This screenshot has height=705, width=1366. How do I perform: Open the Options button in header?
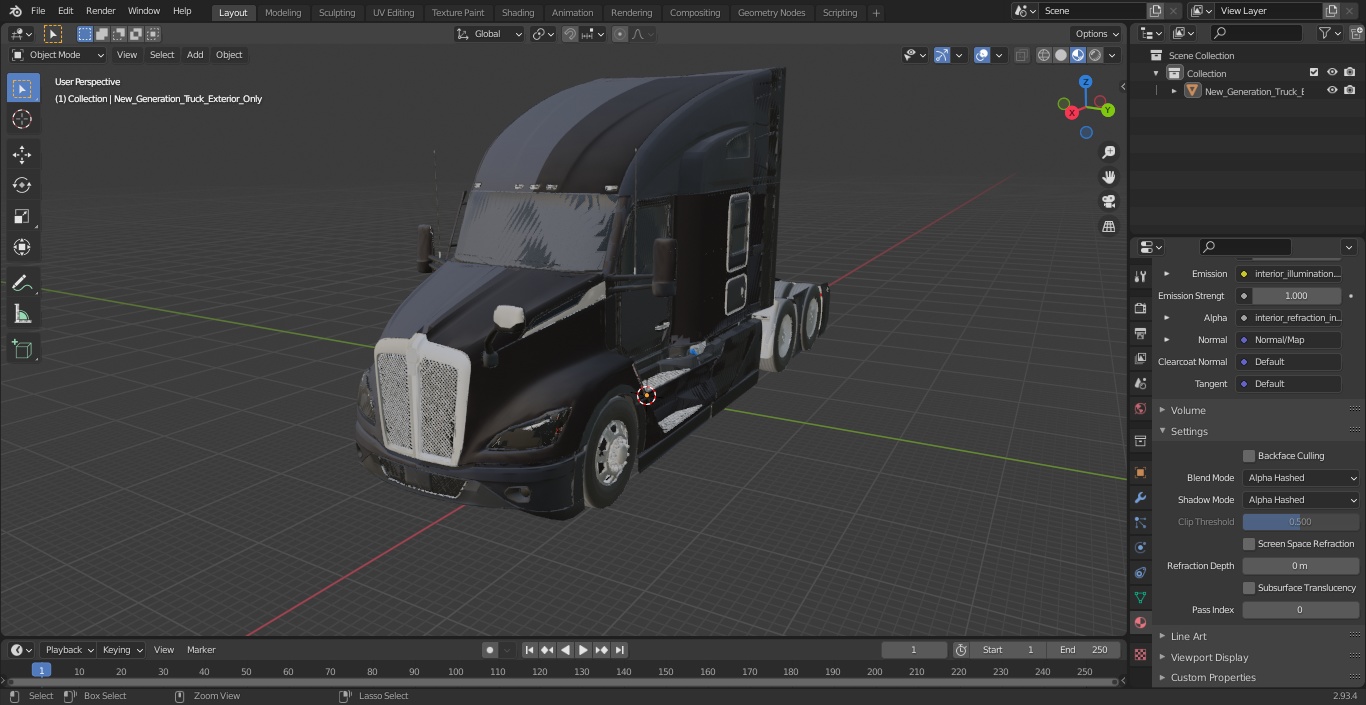[1096, 34]
